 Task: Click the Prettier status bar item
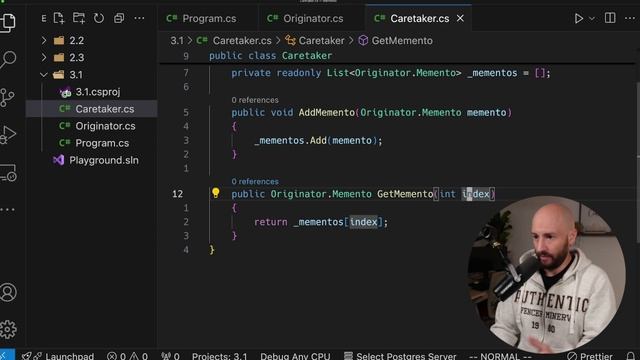pyautogui.click(x=590, y=356)
